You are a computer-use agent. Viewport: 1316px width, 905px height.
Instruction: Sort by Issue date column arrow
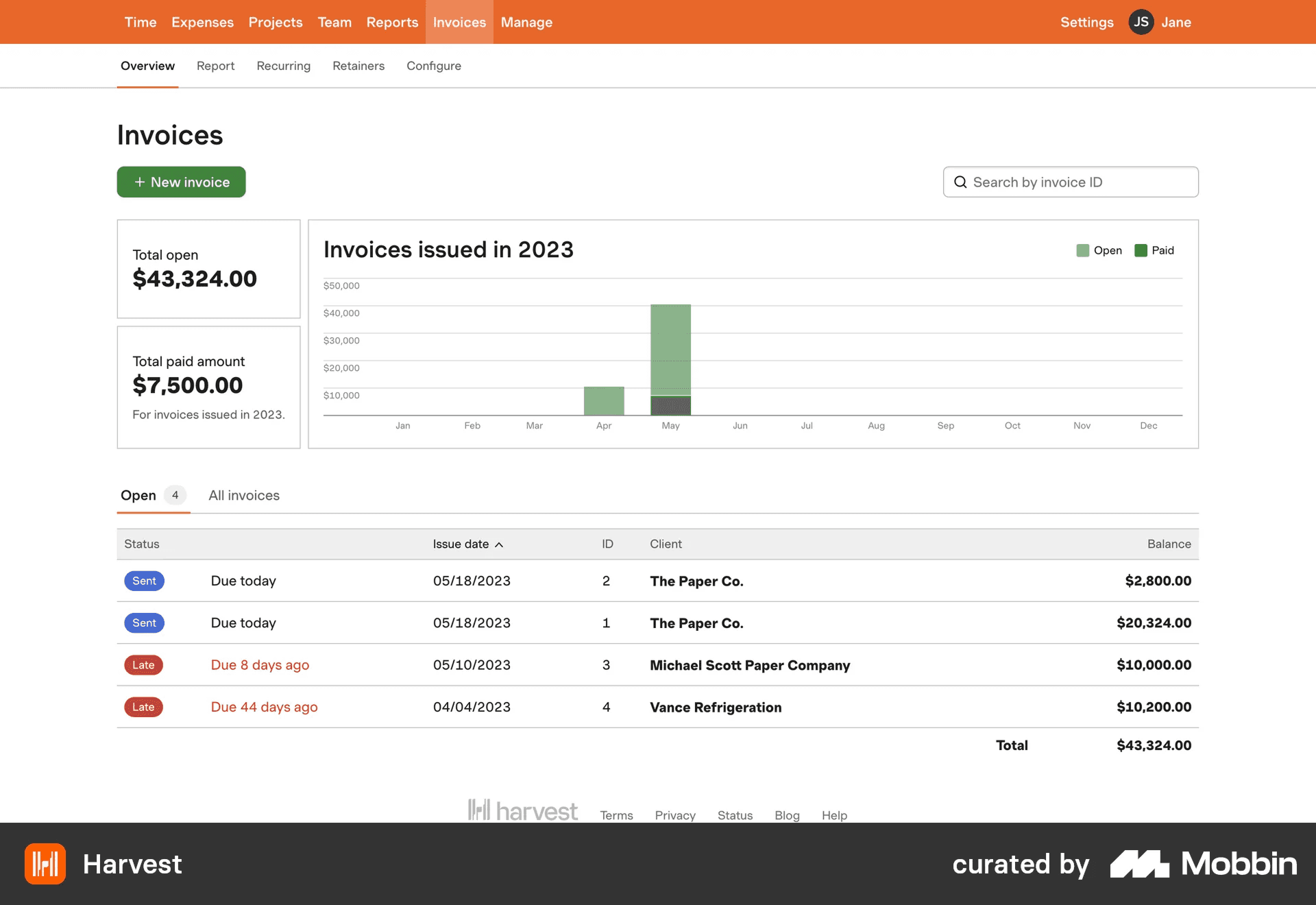499,544
